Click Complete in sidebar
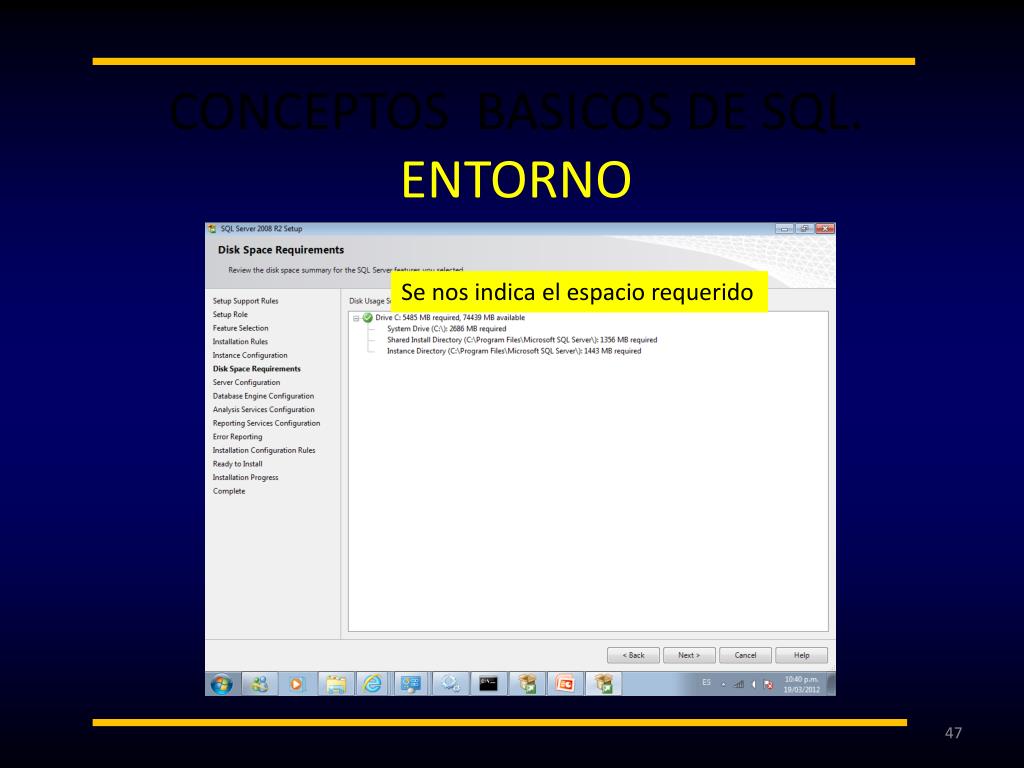Viewport: 1024px width, 768px height. coord(229,491)
